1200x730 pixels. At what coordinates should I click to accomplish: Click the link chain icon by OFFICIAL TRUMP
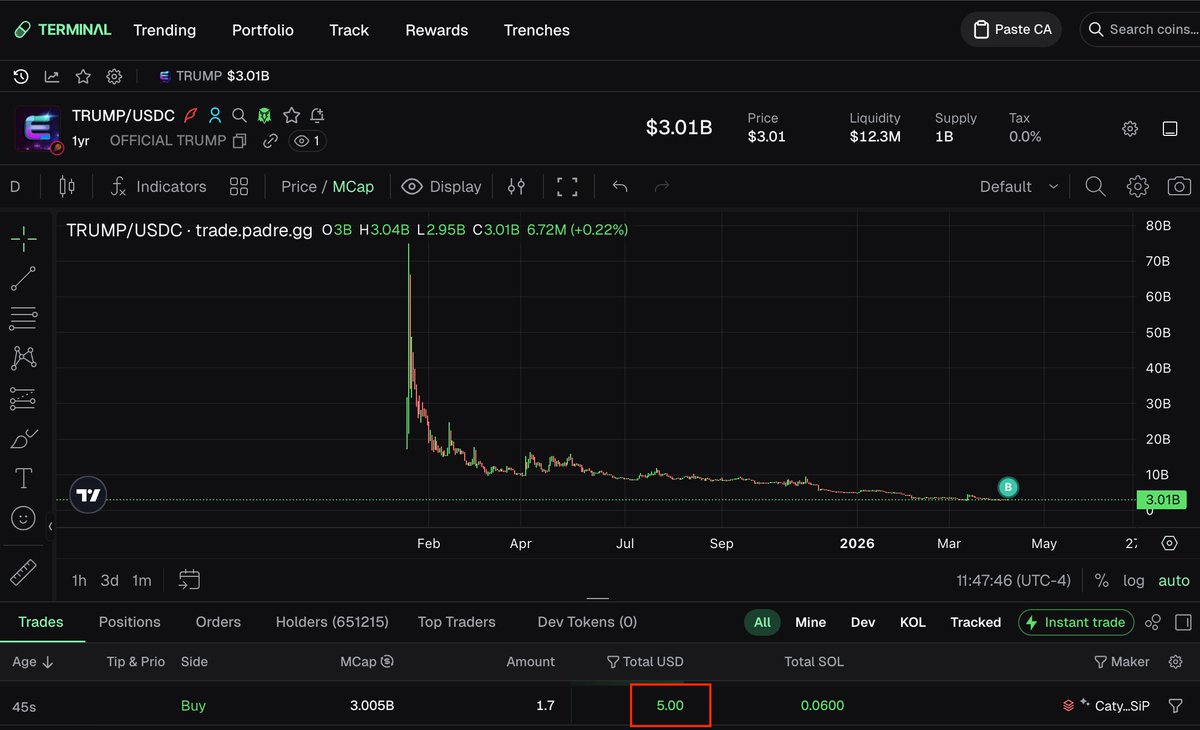click(270, 141)
